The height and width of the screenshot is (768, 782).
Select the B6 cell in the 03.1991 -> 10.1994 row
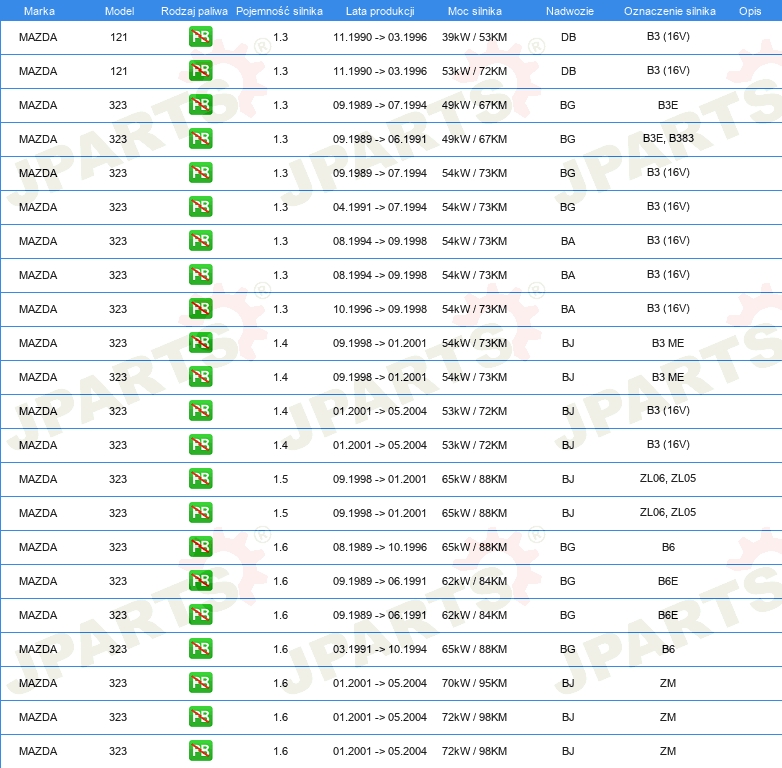[x=668, y=649]
